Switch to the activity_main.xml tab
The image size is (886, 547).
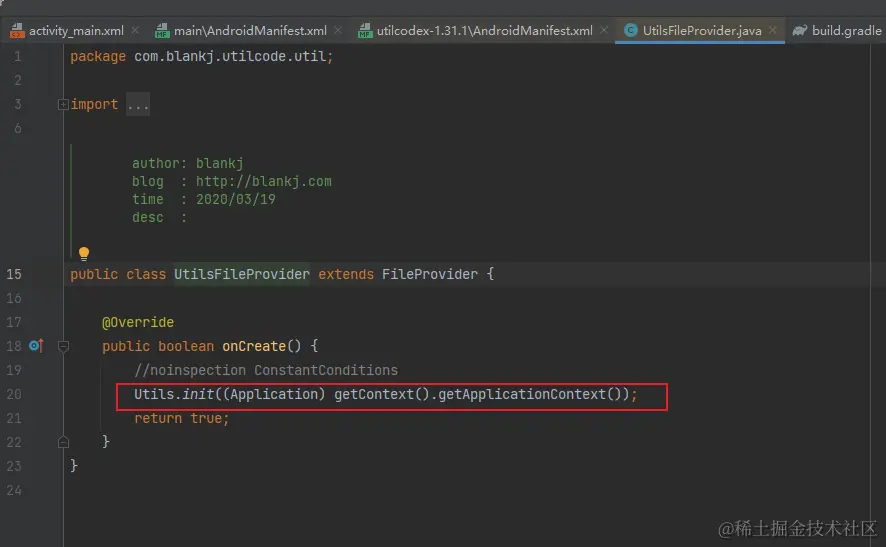[76, 31]
